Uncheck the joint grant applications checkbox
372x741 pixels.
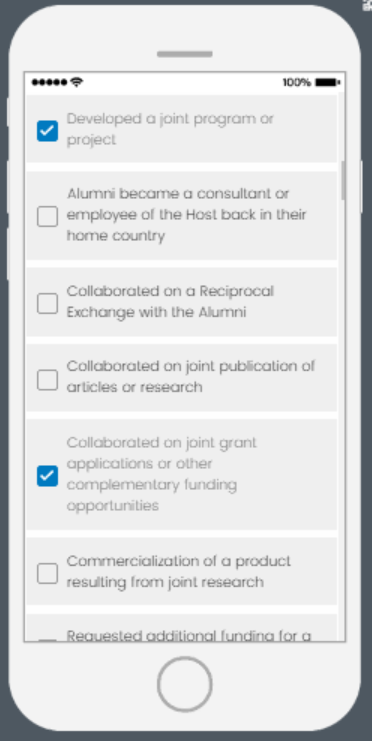[x=47, y=476]
